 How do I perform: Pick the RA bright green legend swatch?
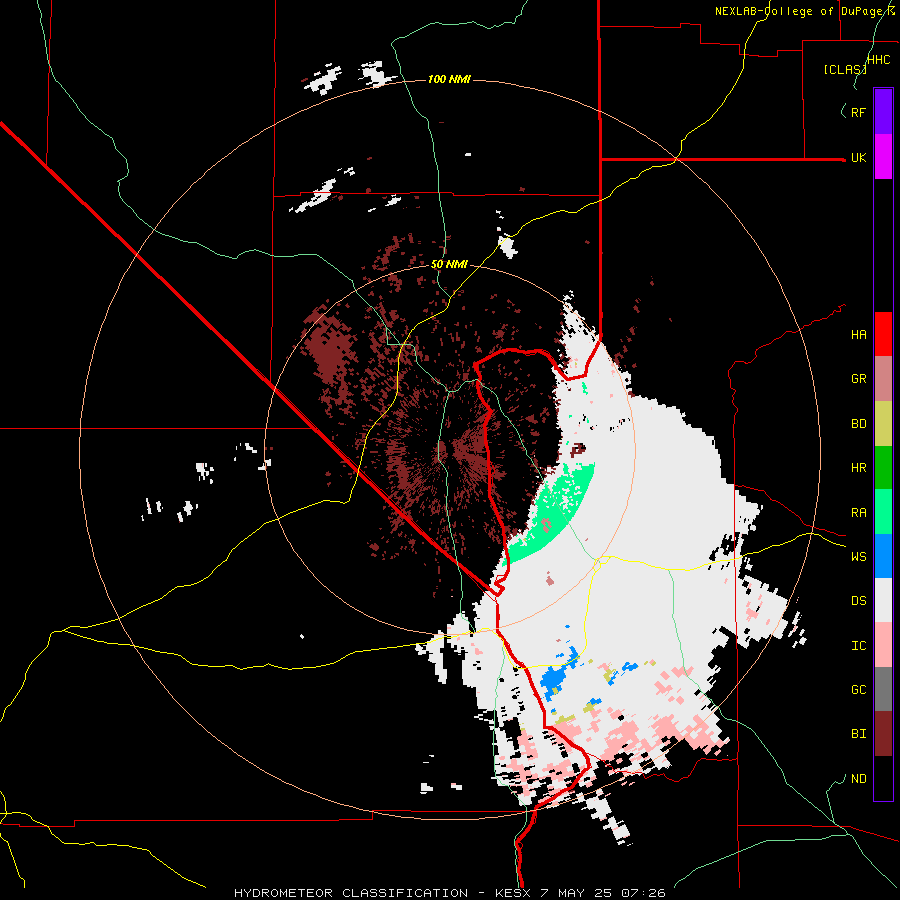tap(883, 512)
